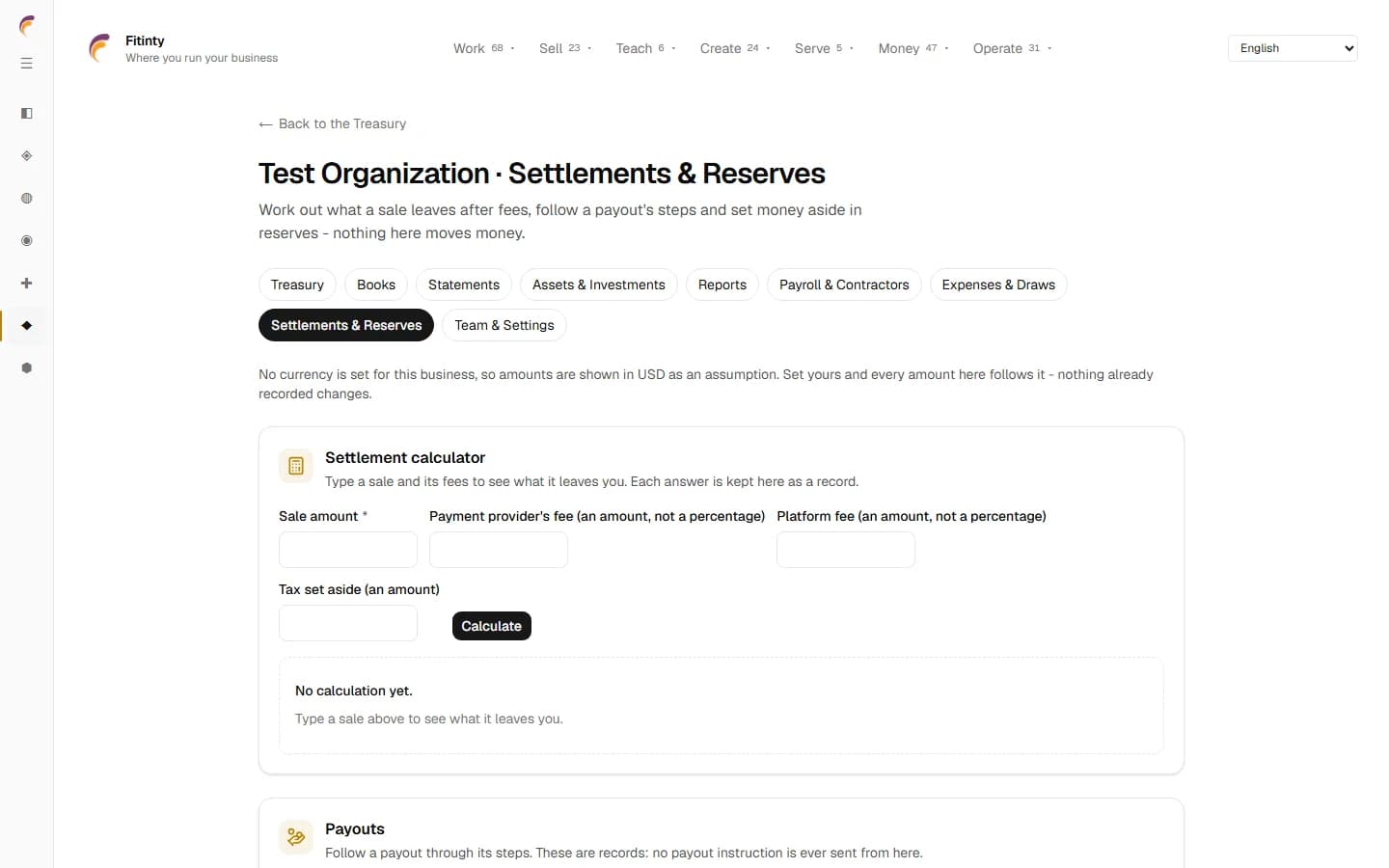Open the hamburger menu in the sidebar

tap(27, 64)
